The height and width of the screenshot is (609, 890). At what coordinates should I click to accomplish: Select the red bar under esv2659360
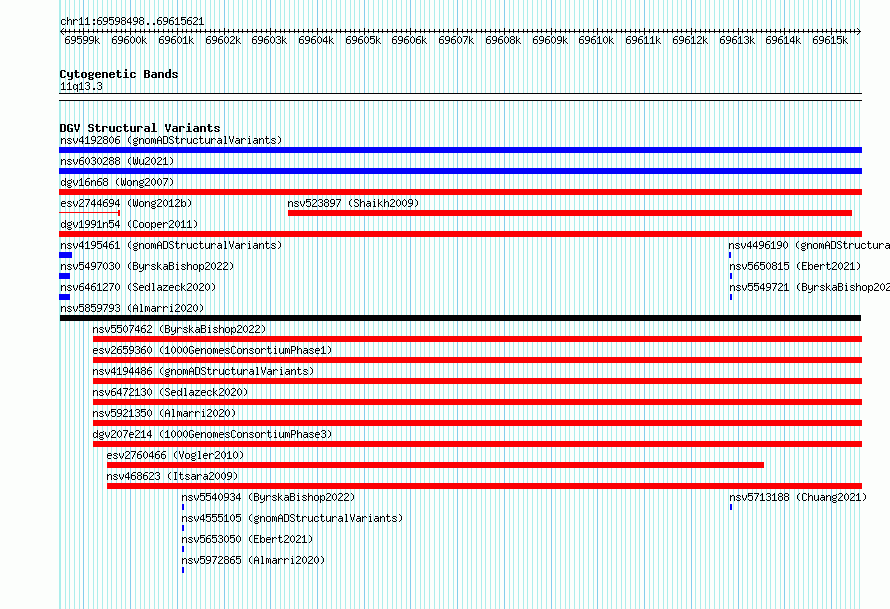tap(477, 360)
